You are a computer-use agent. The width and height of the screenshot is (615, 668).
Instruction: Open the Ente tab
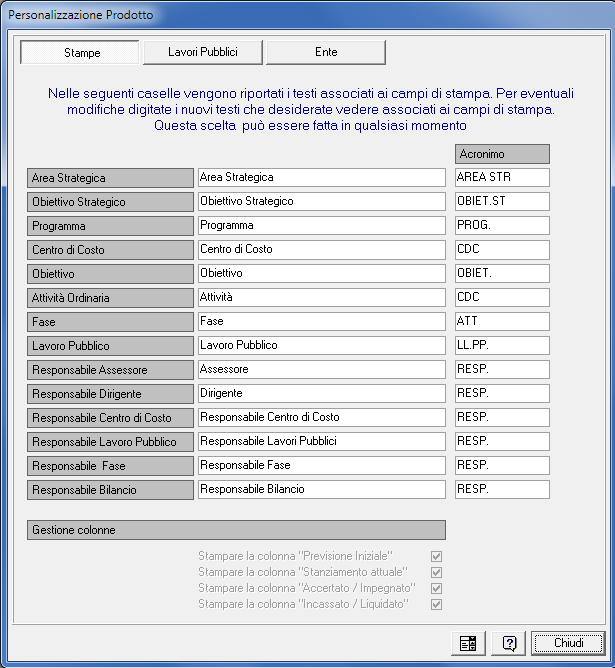click(x=325, y=52)
